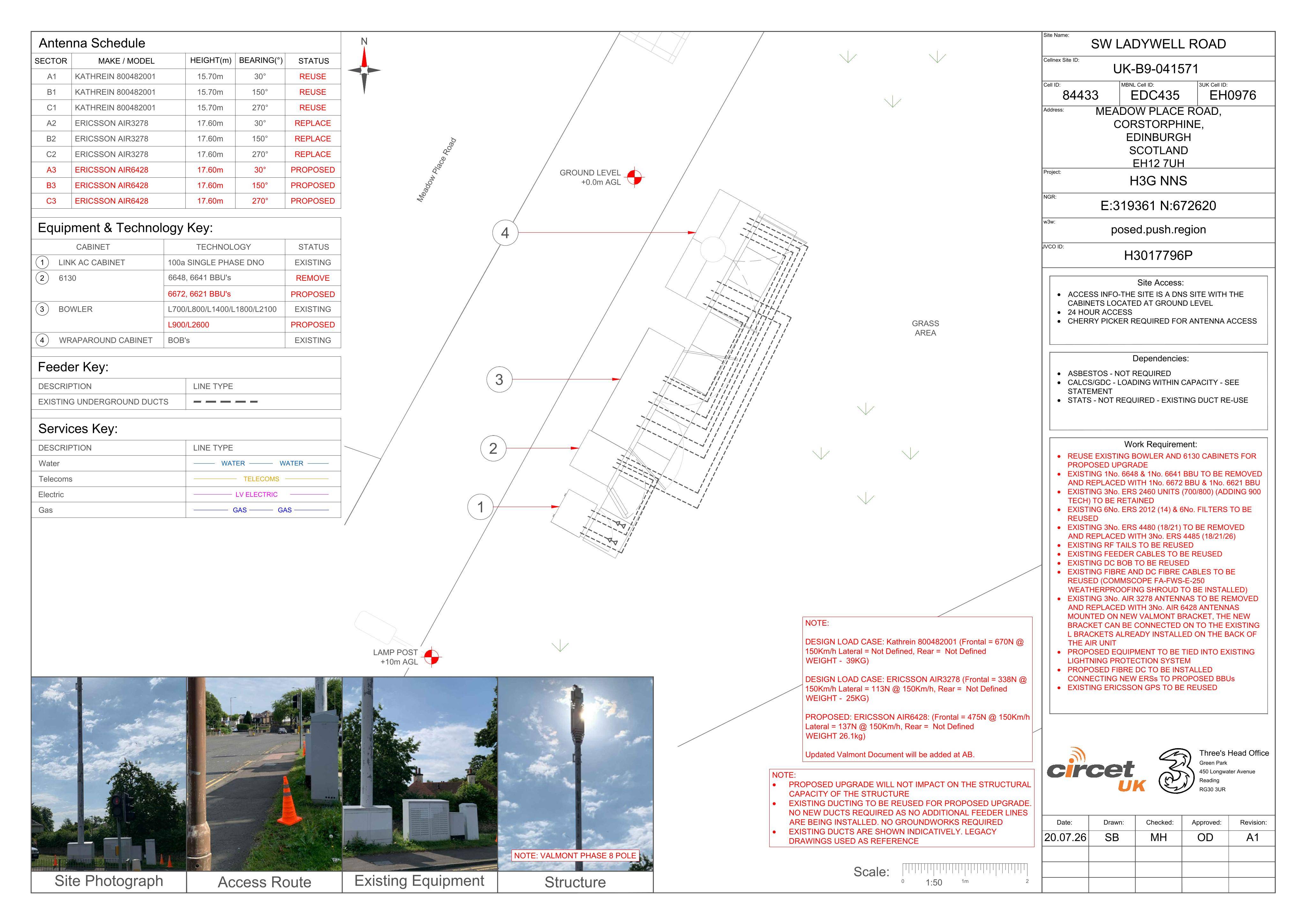Image resolution: width=1307 pixels, height=924 pixels.
Task: Click the Three company logo
Action: pos(1176,771)
